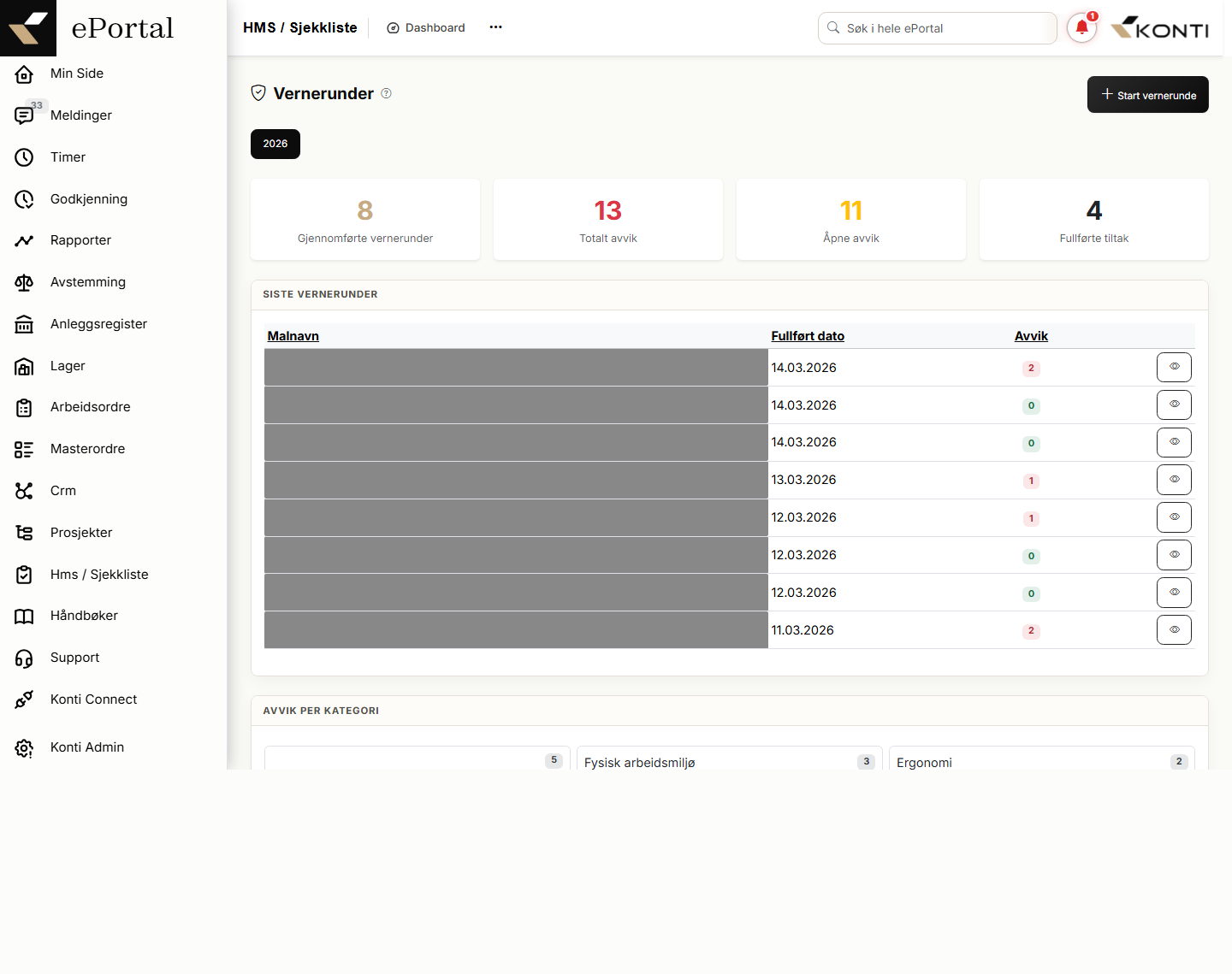Sort by Malnavn column header
Screen dimensions: 1232x974
coord(293,336)
